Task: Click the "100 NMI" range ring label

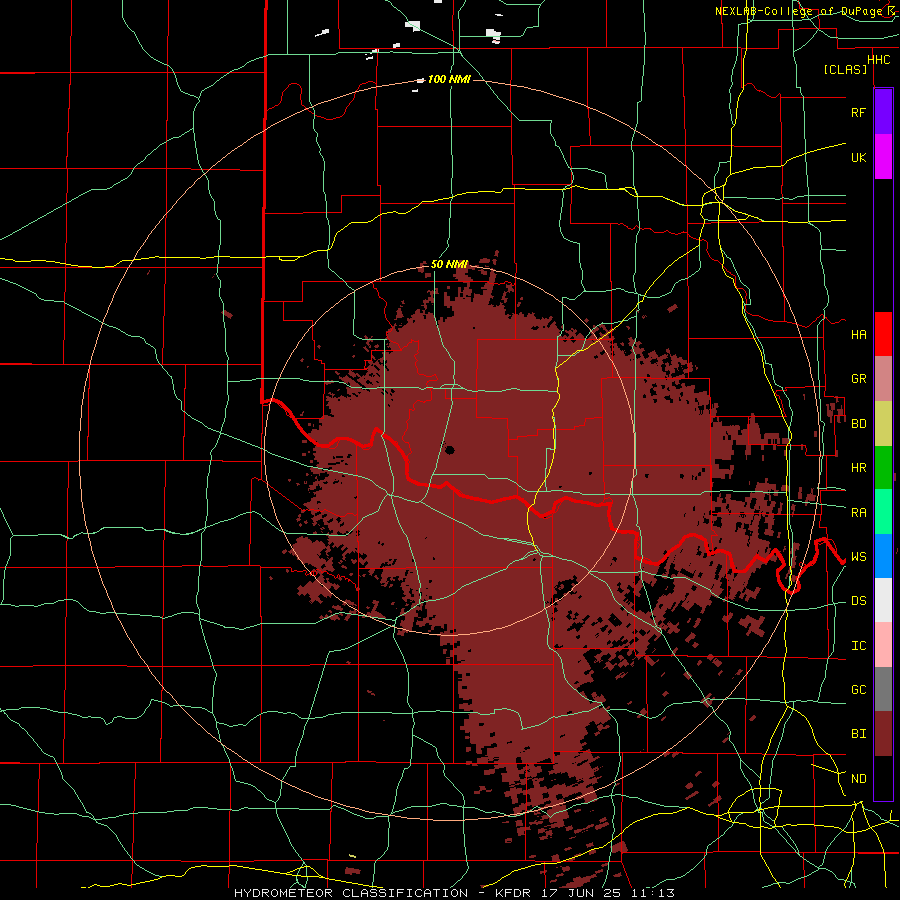Action: pos(448,79)
